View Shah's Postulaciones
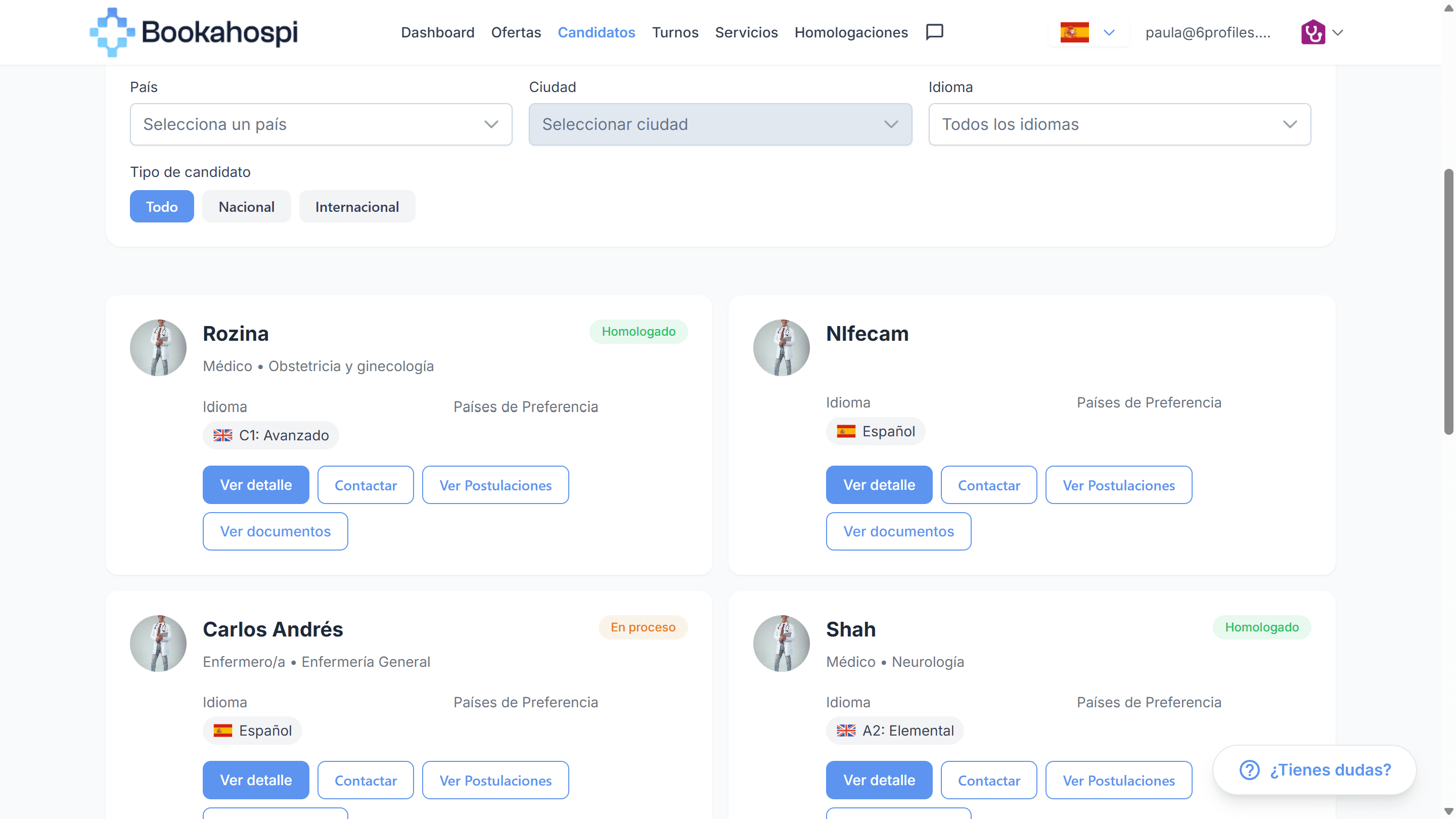The height and width of the screenshot is (819, 1456). tap(1119, 780)
